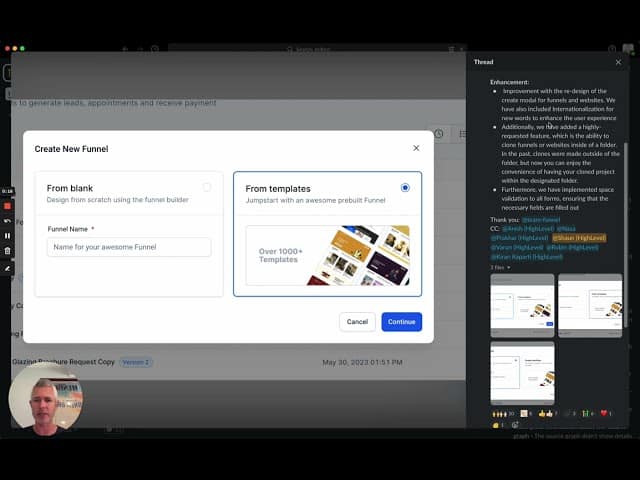Viewport: 640px width, 480px height.
Task: Open the first attached screenshot thumbnail
Action: [522, 305]
